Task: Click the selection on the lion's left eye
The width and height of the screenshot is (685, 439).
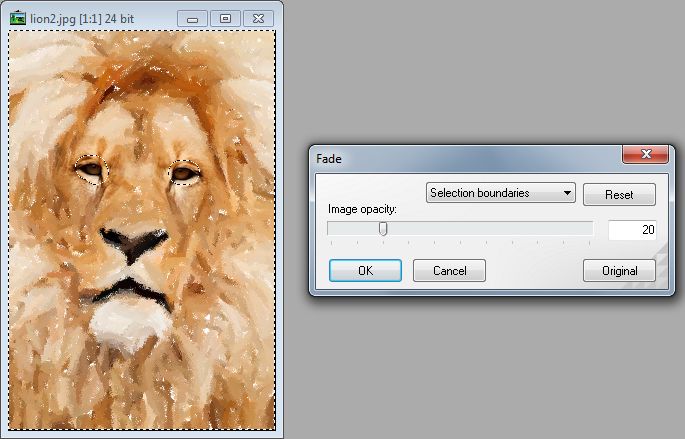Action: point(92,172)
